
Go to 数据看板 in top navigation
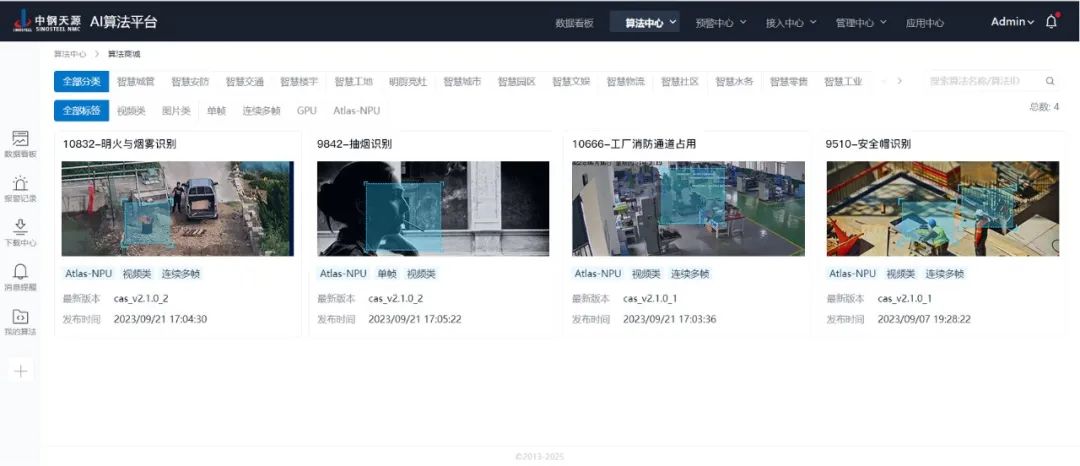[574, 22]
